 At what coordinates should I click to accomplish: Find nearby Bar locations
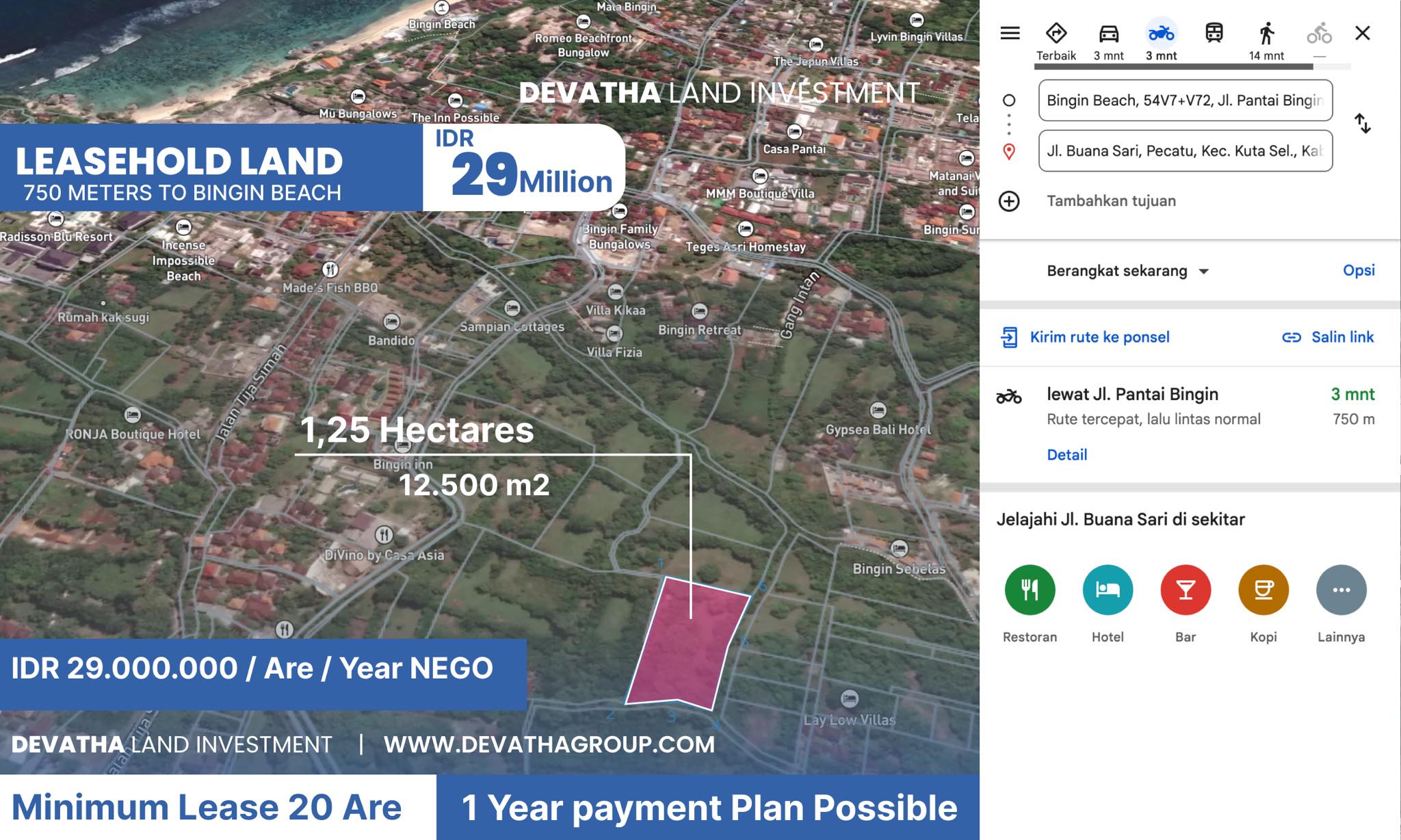(x=1186, y=590)
